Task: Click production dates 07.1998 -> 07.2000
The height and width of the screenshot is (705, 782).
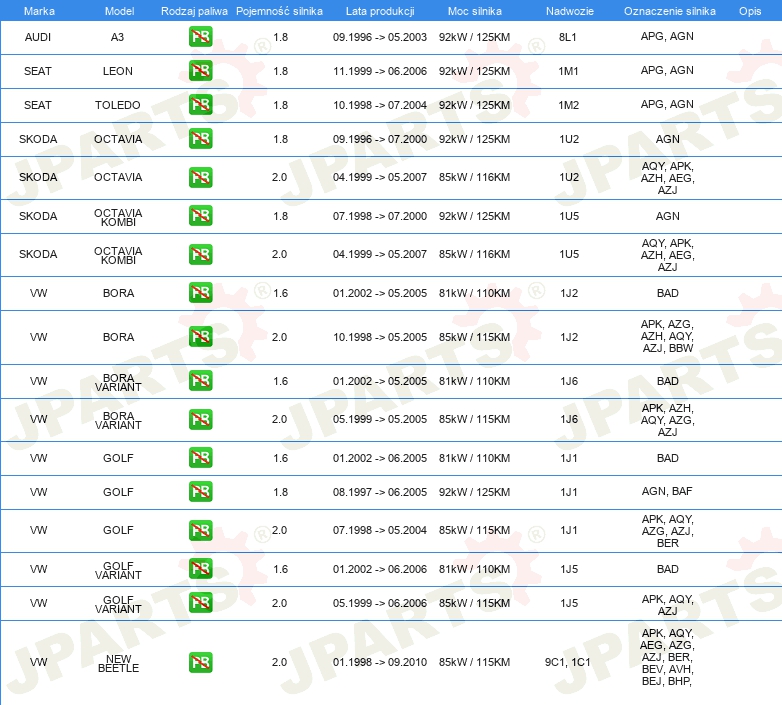Action: pyautogui.click(x=380, y=216)
